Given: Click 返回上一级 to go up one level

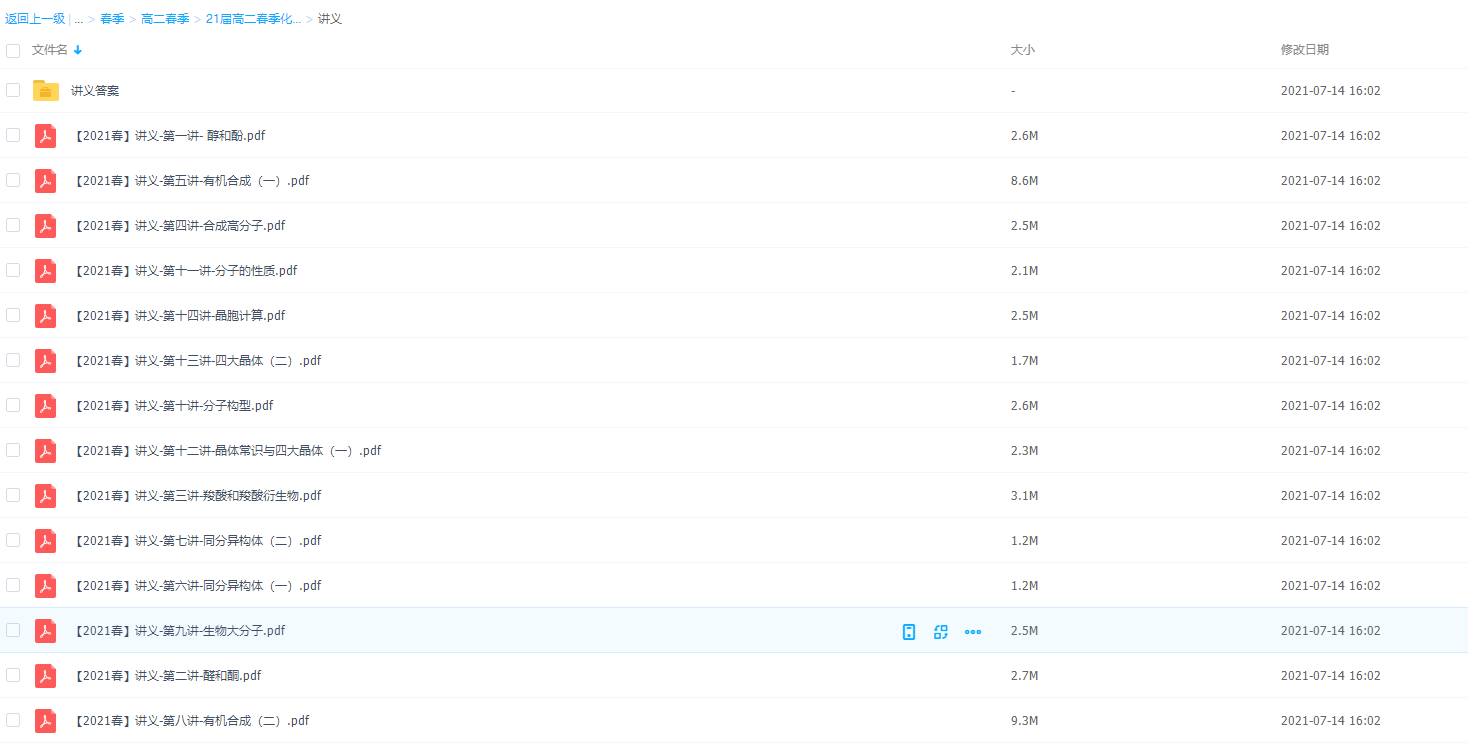Looking at the screenshot, I should [x=34, y=19].
